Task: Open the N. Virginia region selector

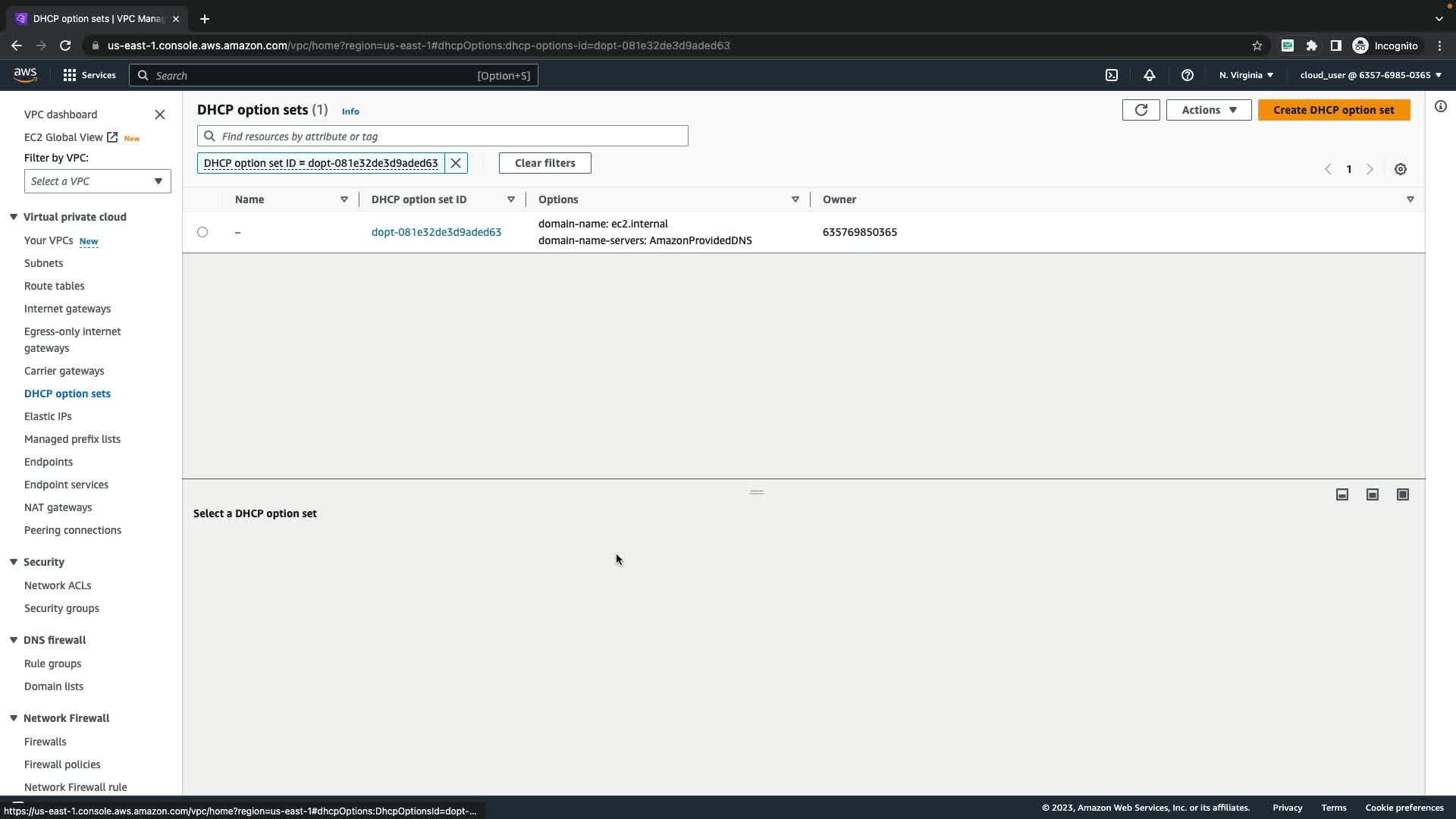Action: click(x=1246, y=75)
